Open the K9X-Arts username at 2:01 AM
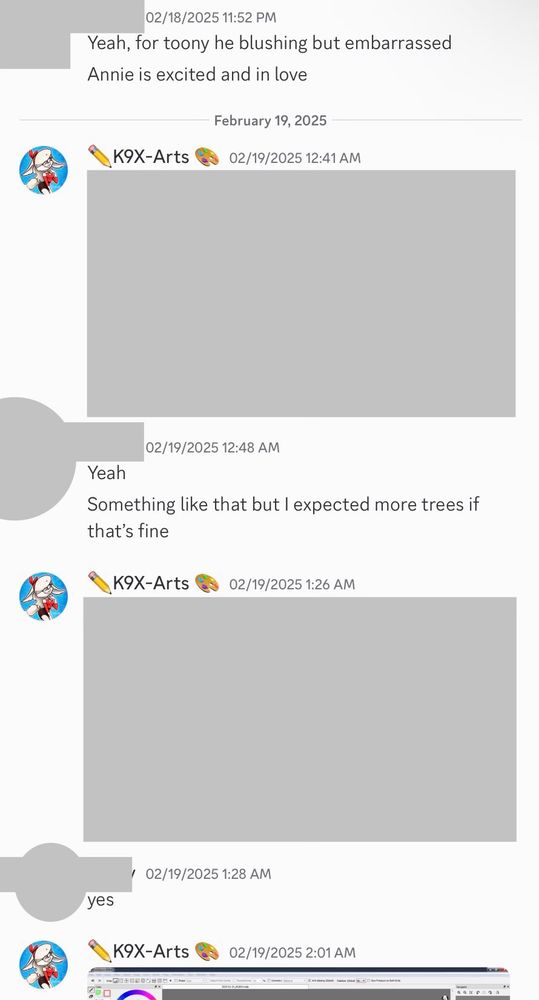Screen dimensions: 539x1000 (151, 951)
